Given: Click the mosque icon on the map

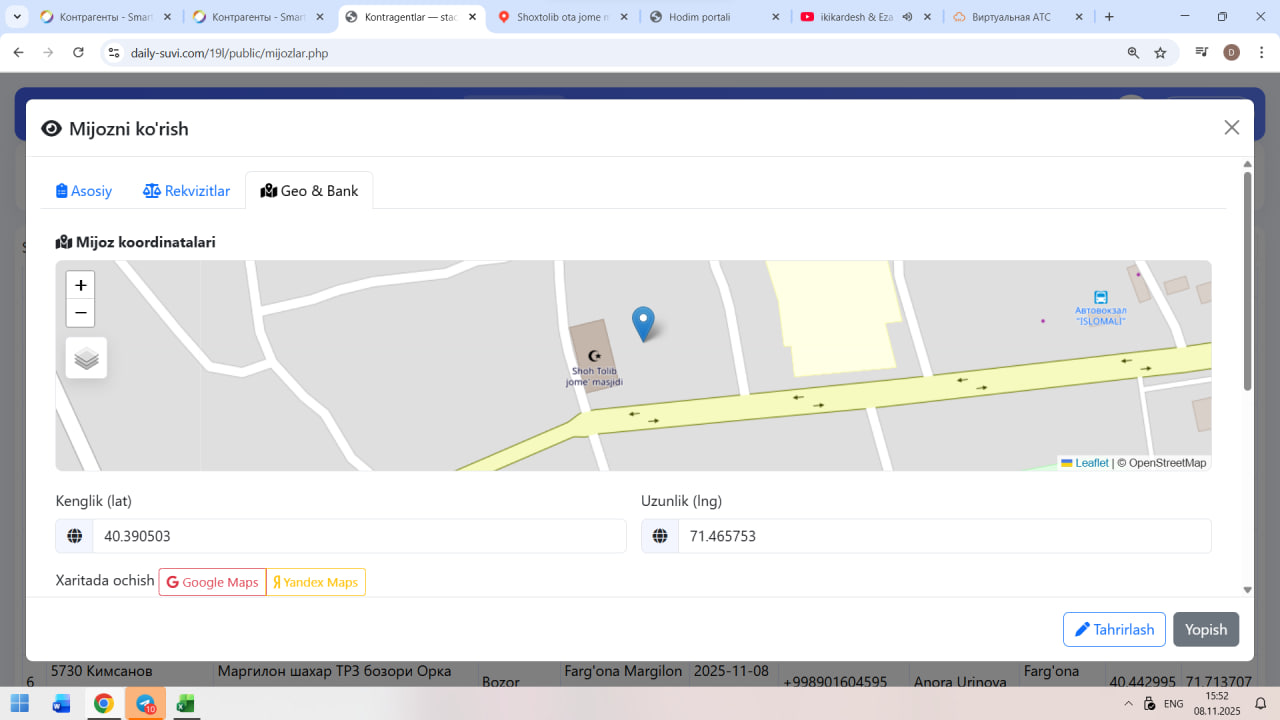Looking at the screenshot, I should click(x=595, y=355).
